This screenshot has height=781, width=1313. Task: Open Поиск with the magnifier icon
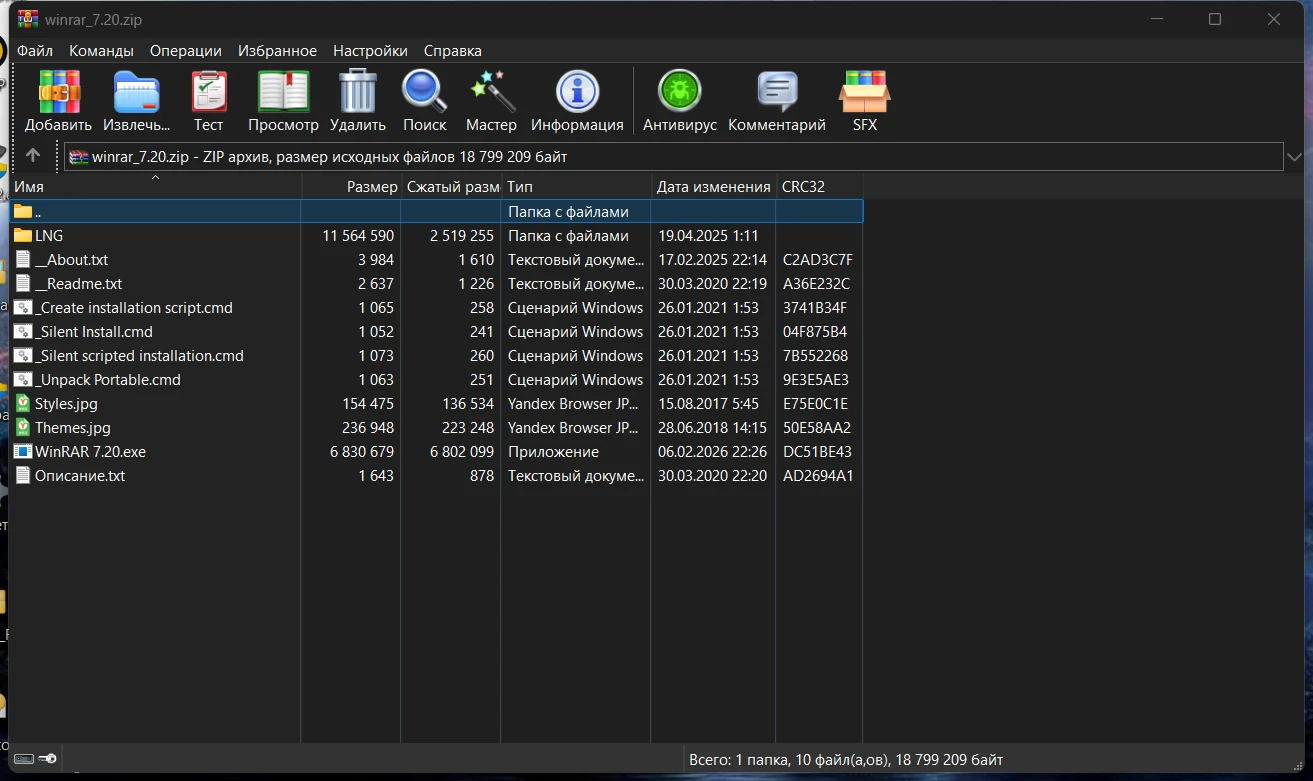tap(424, 93)
